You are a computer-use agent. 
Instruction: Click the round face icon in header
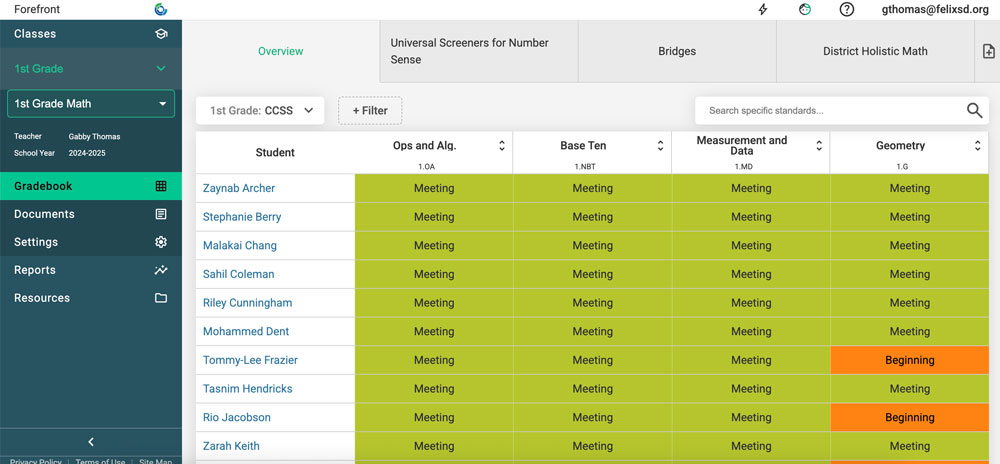point(805,10)
